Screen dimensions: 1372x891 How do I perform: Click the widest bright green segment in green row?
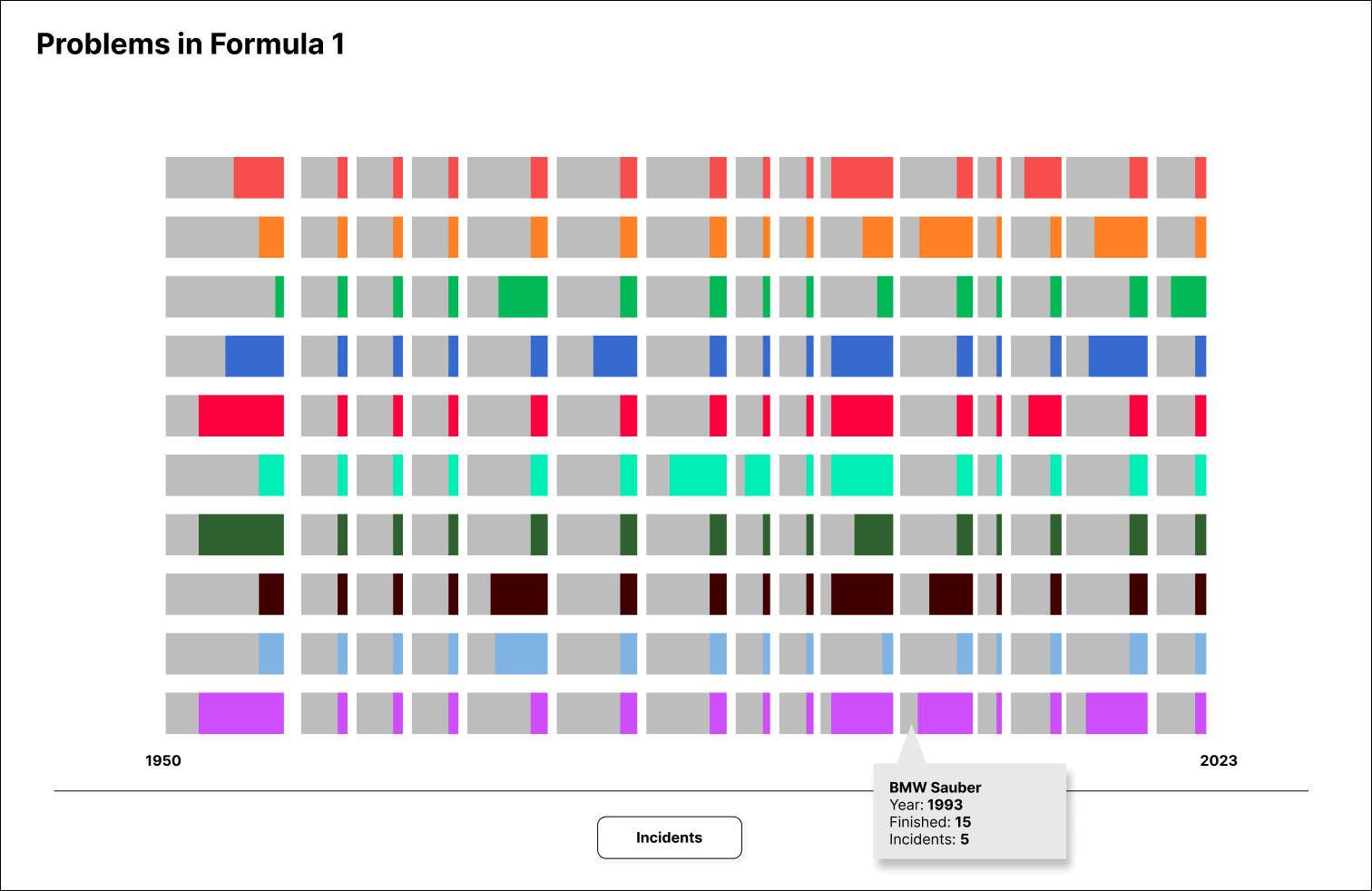(x=523, y=297)
